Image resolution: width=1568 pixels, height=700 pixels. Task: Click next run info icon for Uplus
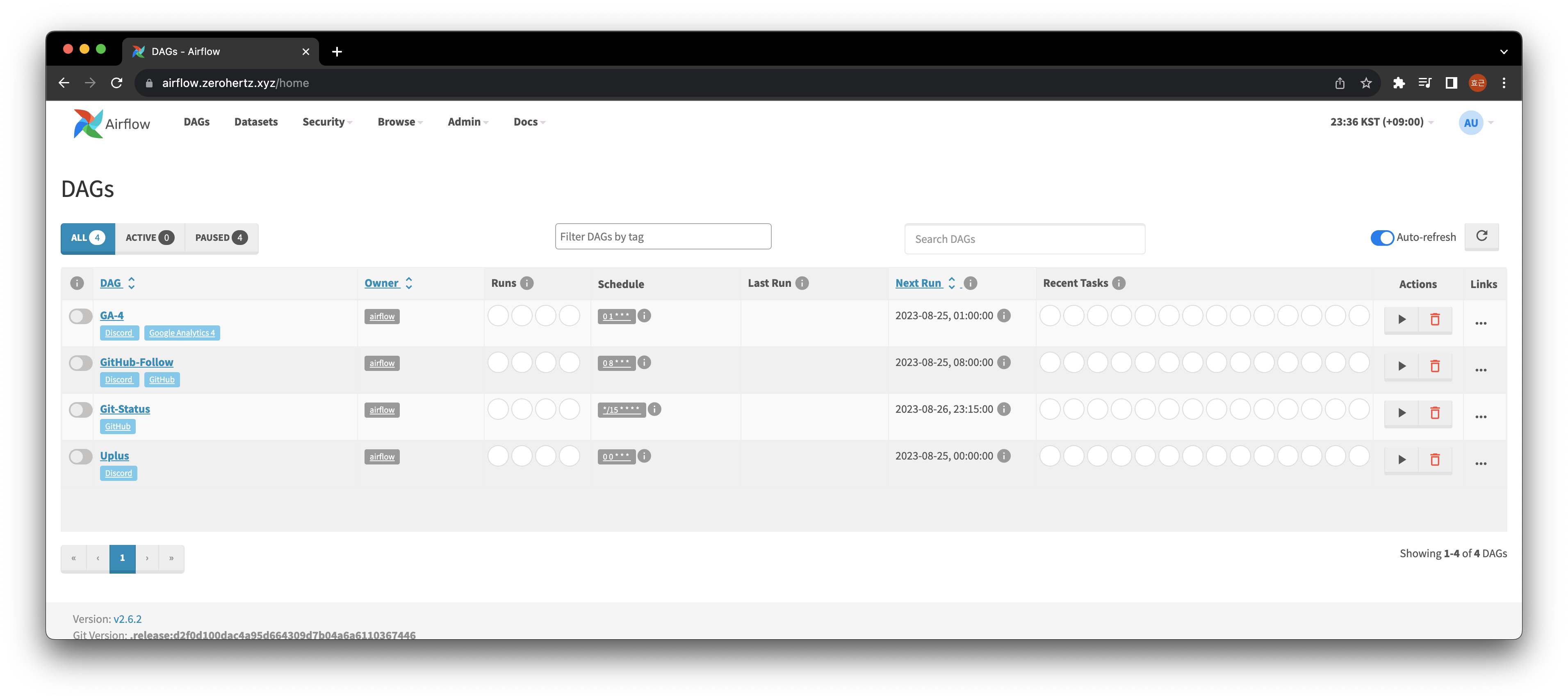(x=1004, y=456)
